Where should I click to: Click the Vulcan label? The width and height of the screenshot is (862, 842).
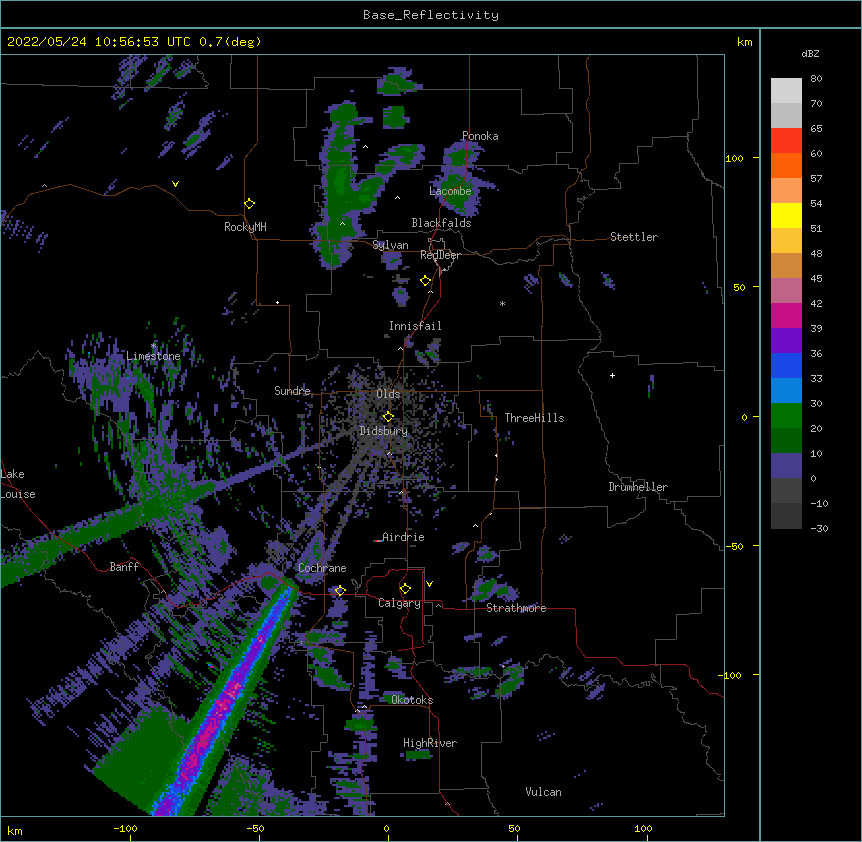click(x=543, y=792)
